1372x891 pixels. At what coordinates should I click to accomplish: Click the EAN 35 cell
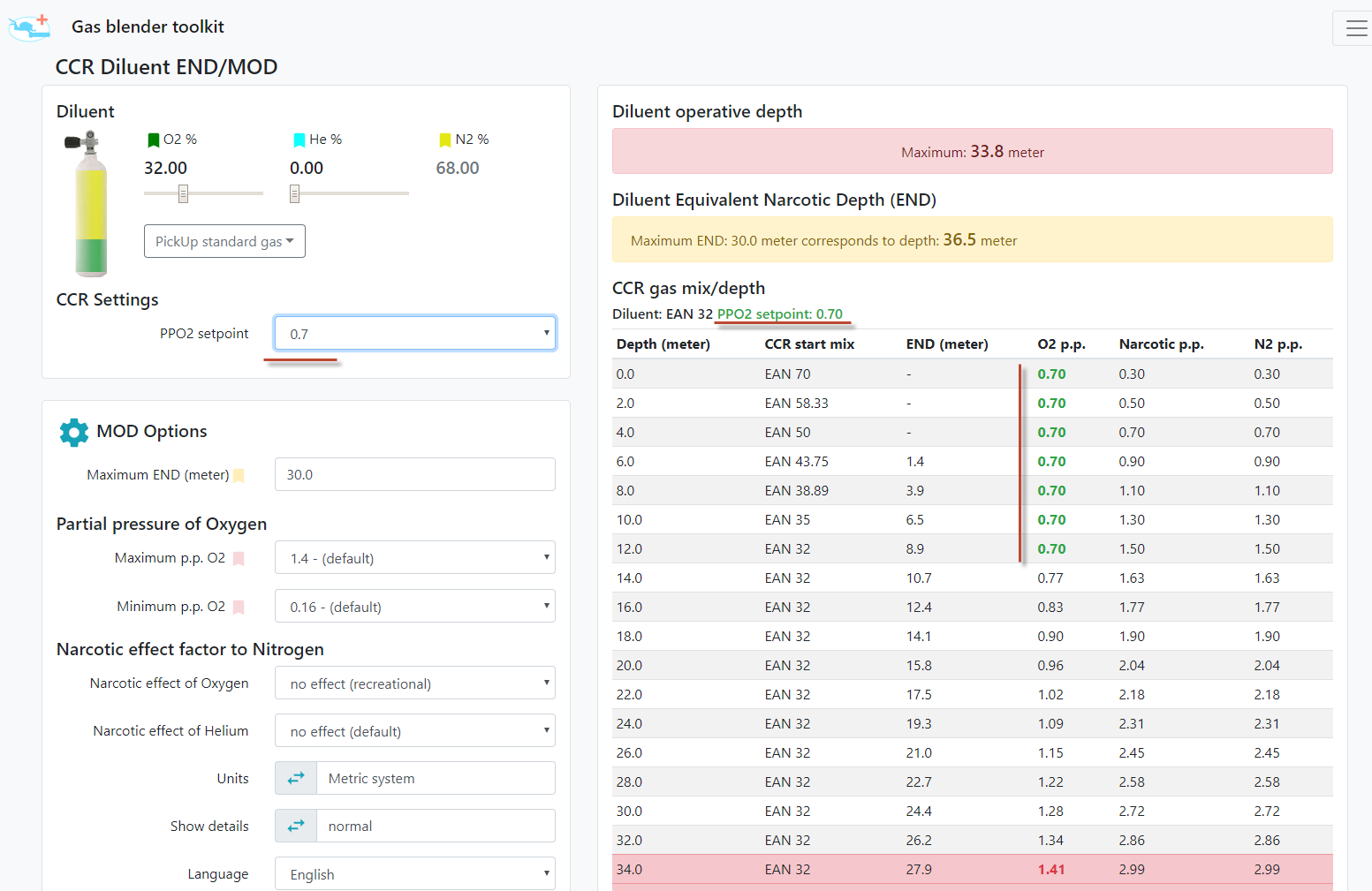tap(787, 520)
